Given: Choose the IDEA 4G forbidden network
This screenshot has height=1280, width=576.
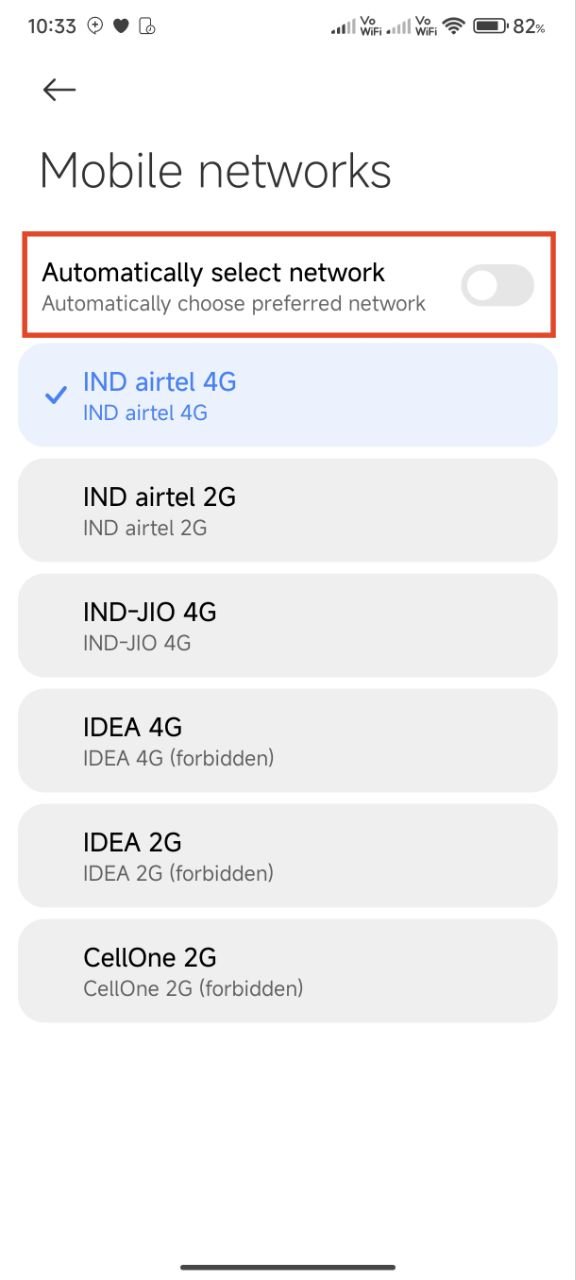Looking at the screenshot, I should tap(288, 740).
